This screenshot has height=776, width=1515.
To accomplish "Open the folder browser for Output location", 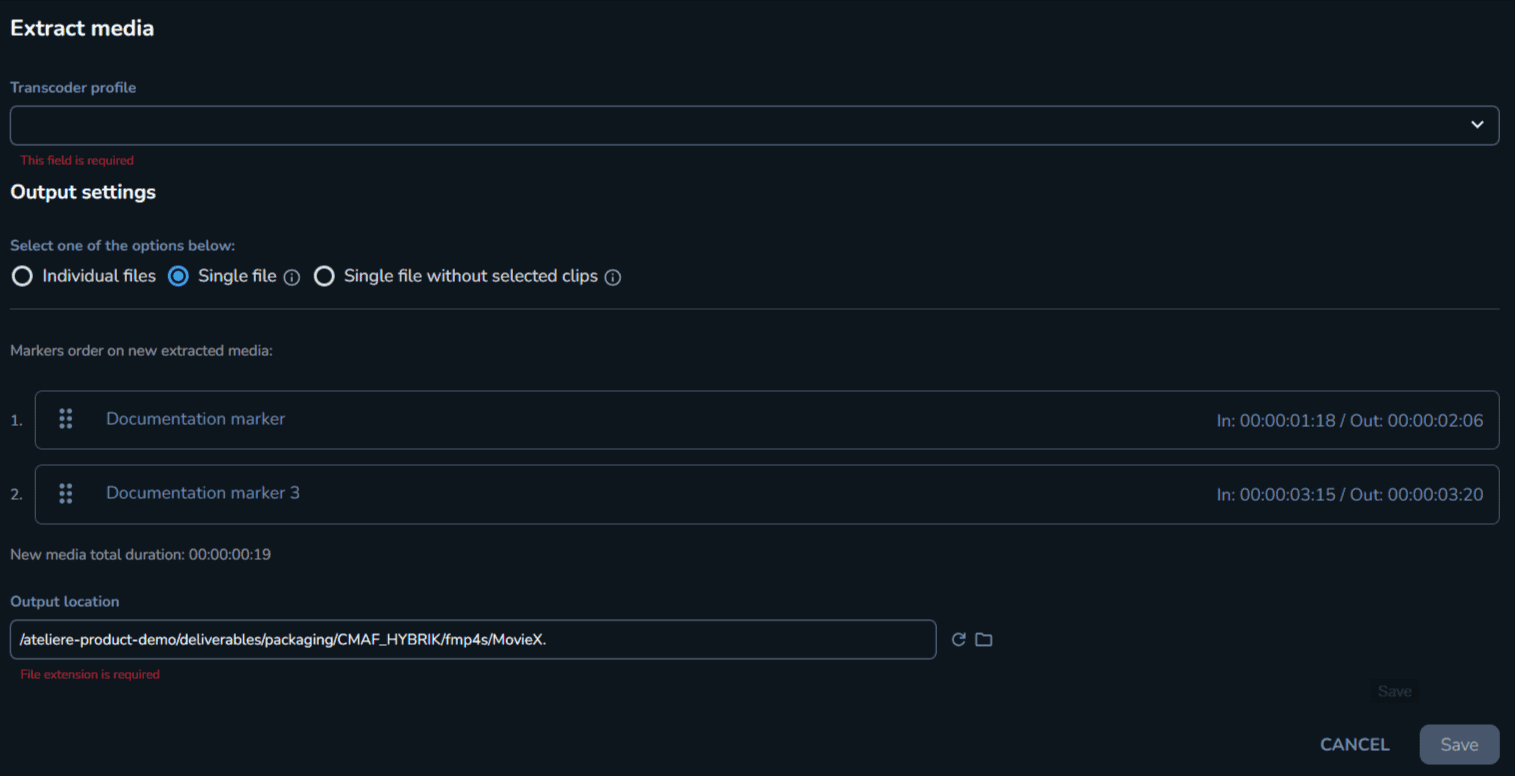I will pos(984,640).
